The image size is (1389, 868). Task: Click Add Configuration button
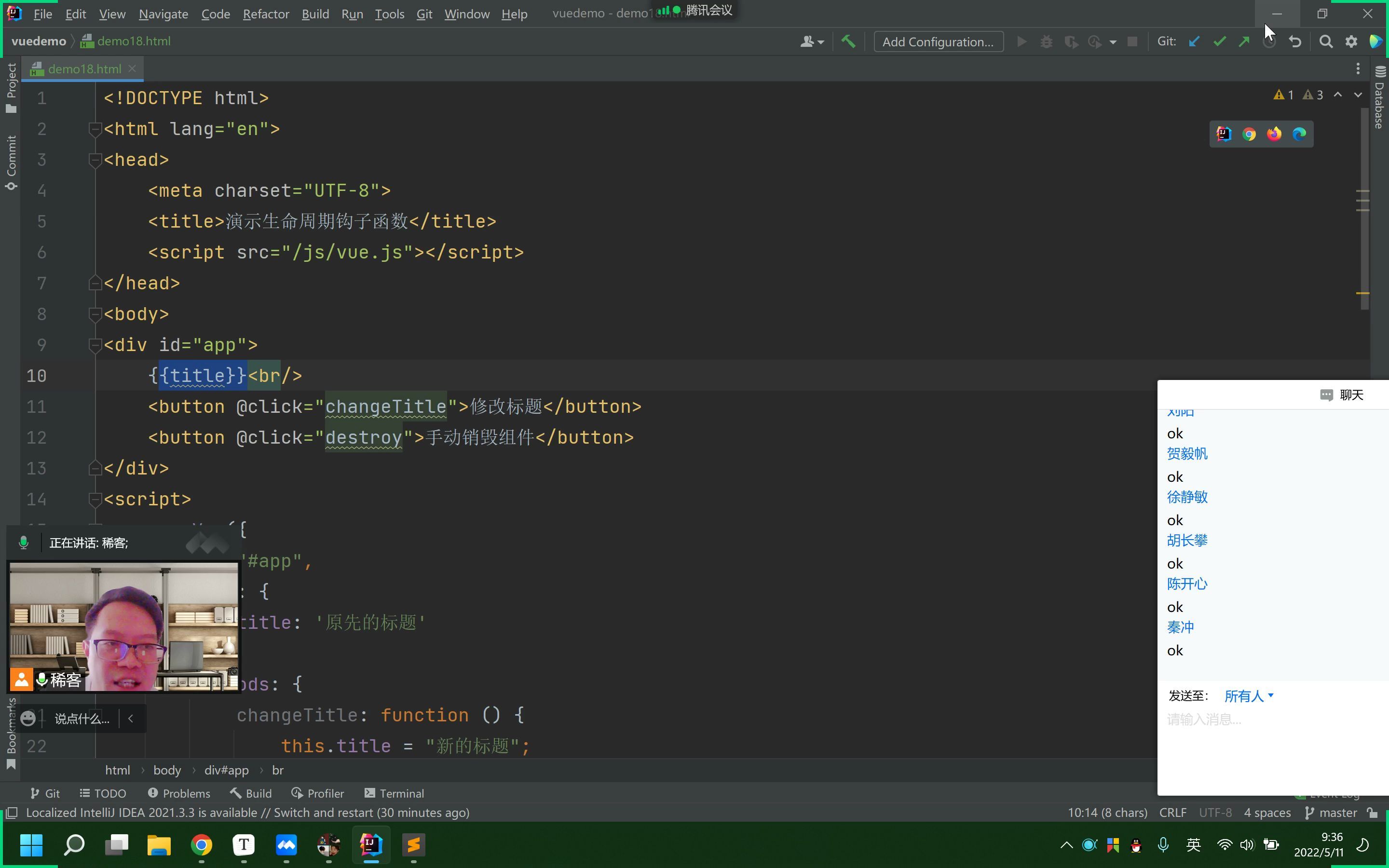coord(938,41)
